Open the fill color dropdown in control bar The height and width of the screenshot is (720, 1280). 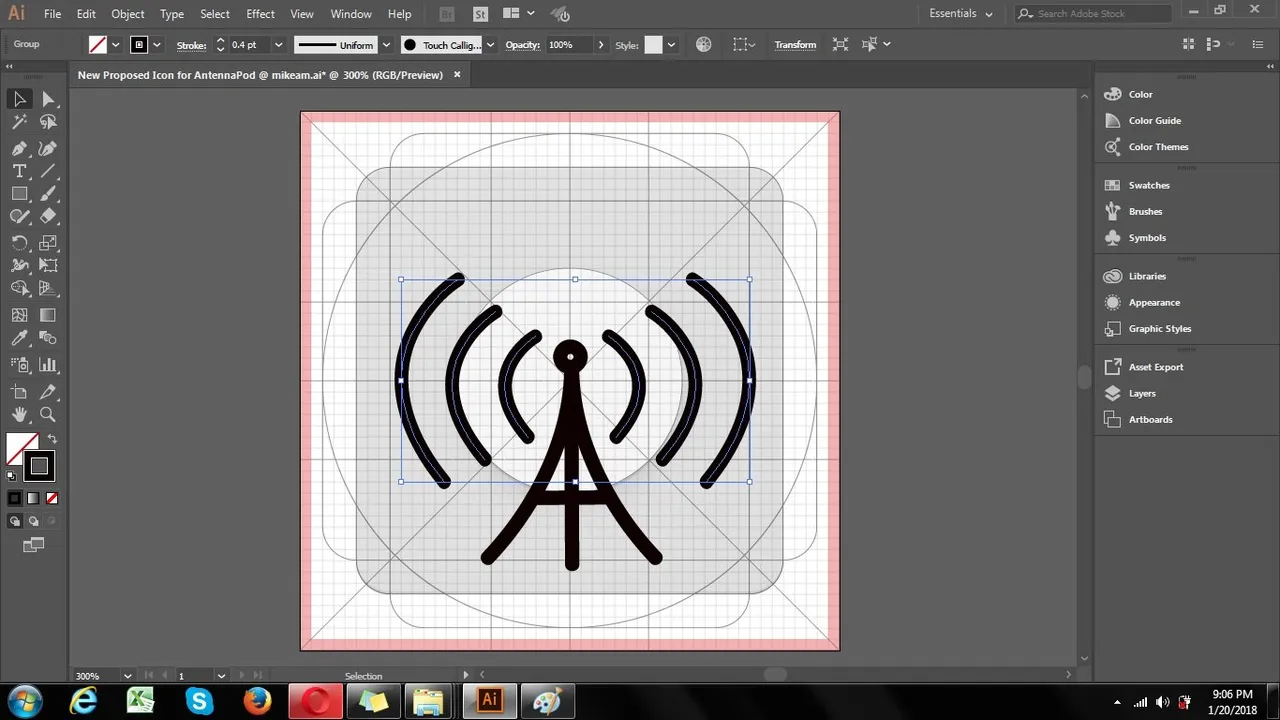(x=116, y=45)
